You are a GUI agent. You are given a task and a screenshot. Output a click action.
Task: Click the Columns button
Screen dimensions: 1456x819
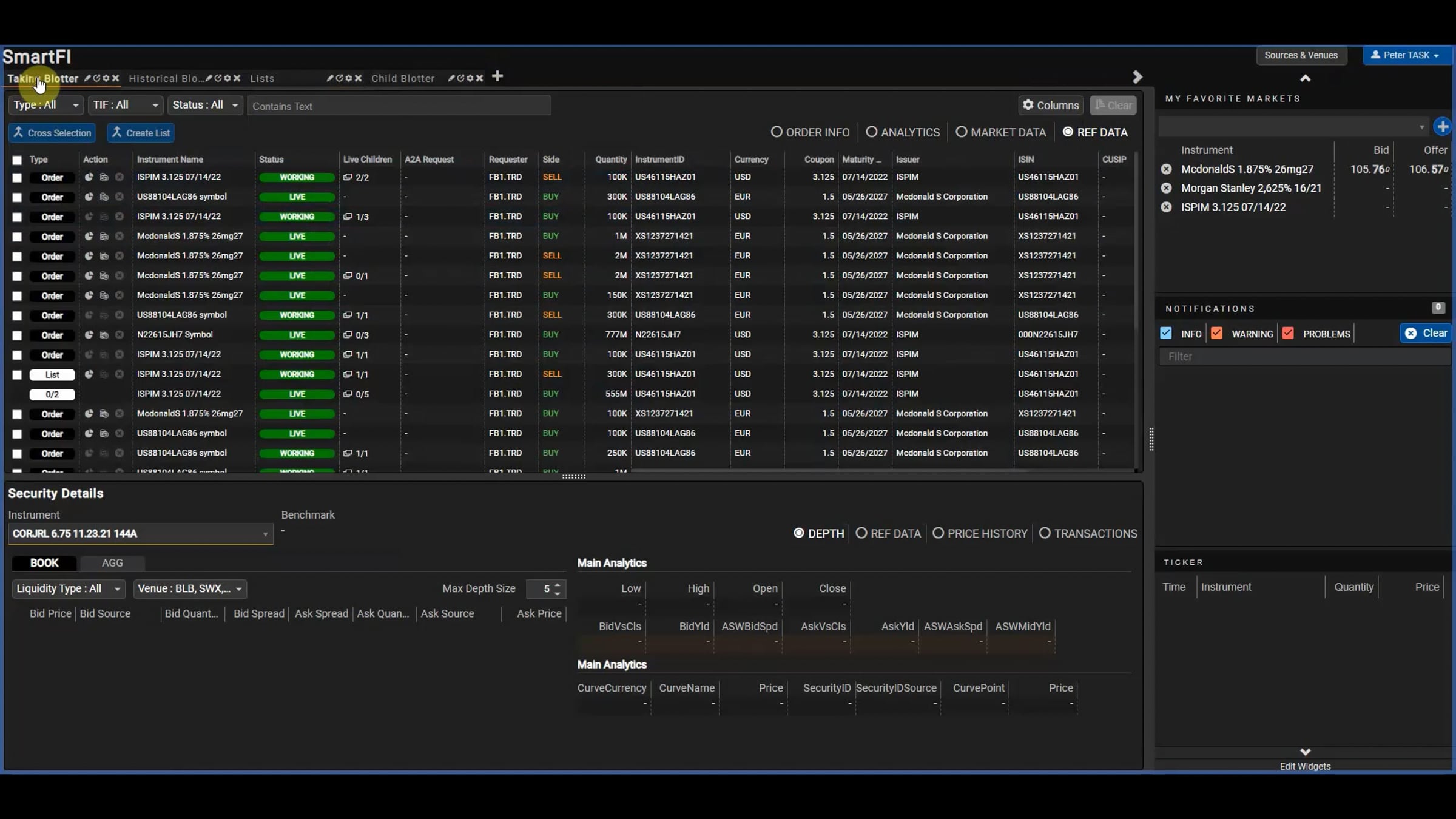[x=1051, y=106]
